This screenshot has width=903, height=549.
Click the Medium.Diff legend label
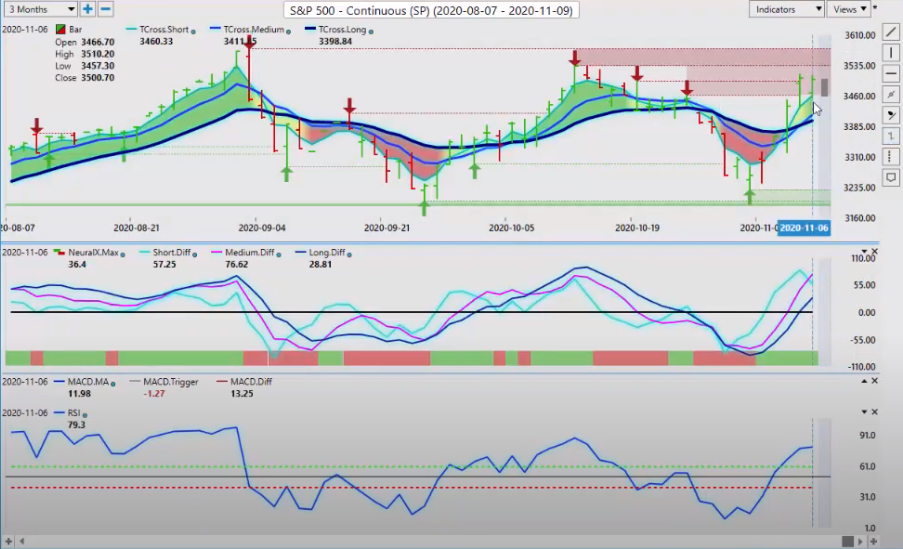coord(250,252)
